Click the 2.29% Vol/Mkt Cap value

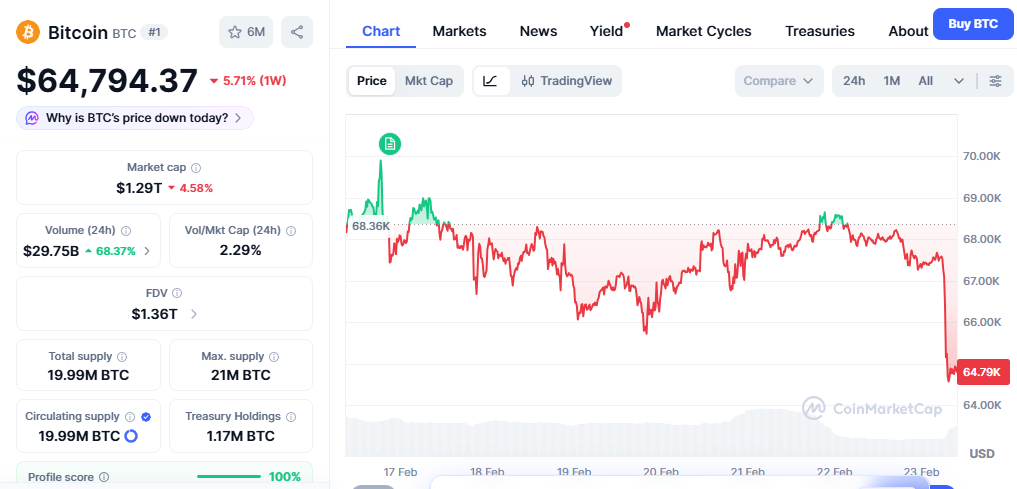[x=241, y=250]
